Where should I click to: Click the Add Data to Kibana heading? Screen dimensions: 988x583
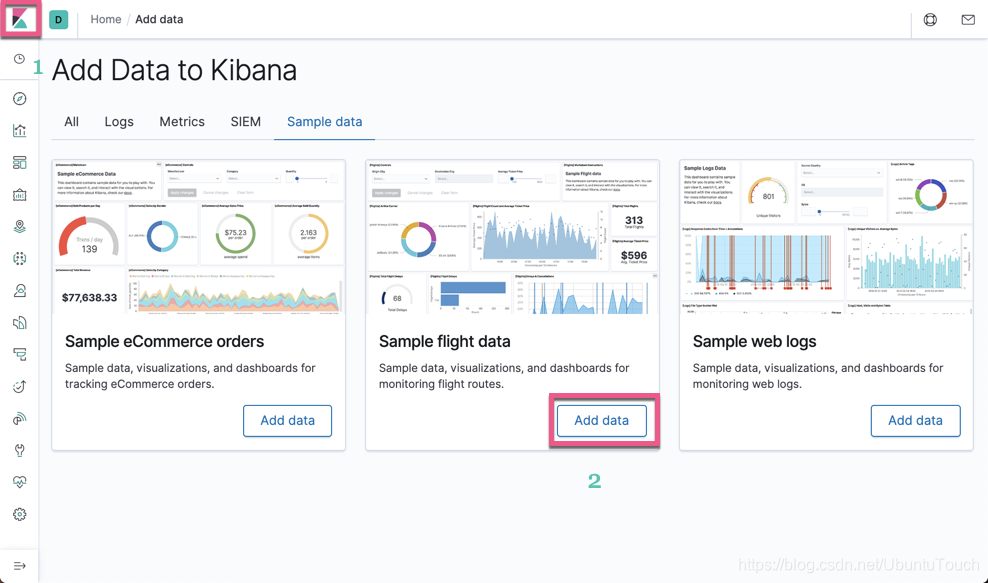(174, 70)
